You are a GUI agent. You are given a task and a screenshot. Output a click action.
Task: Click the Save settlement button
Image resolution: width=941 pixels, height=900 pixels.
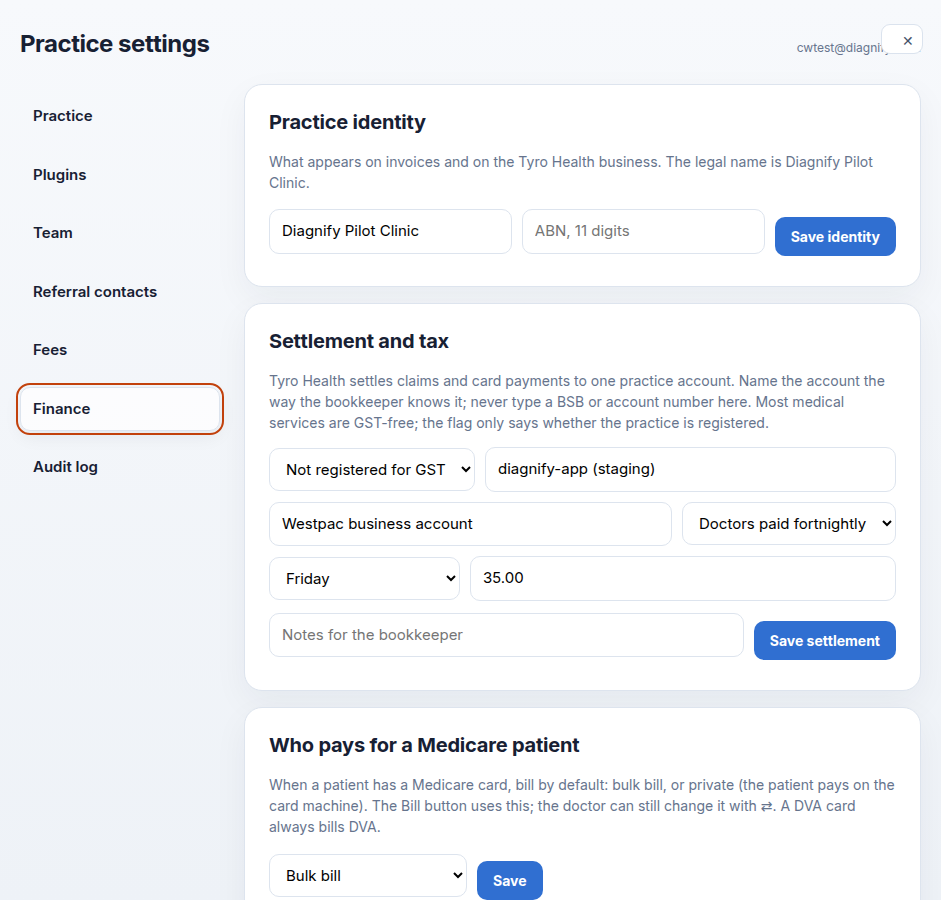825,640
